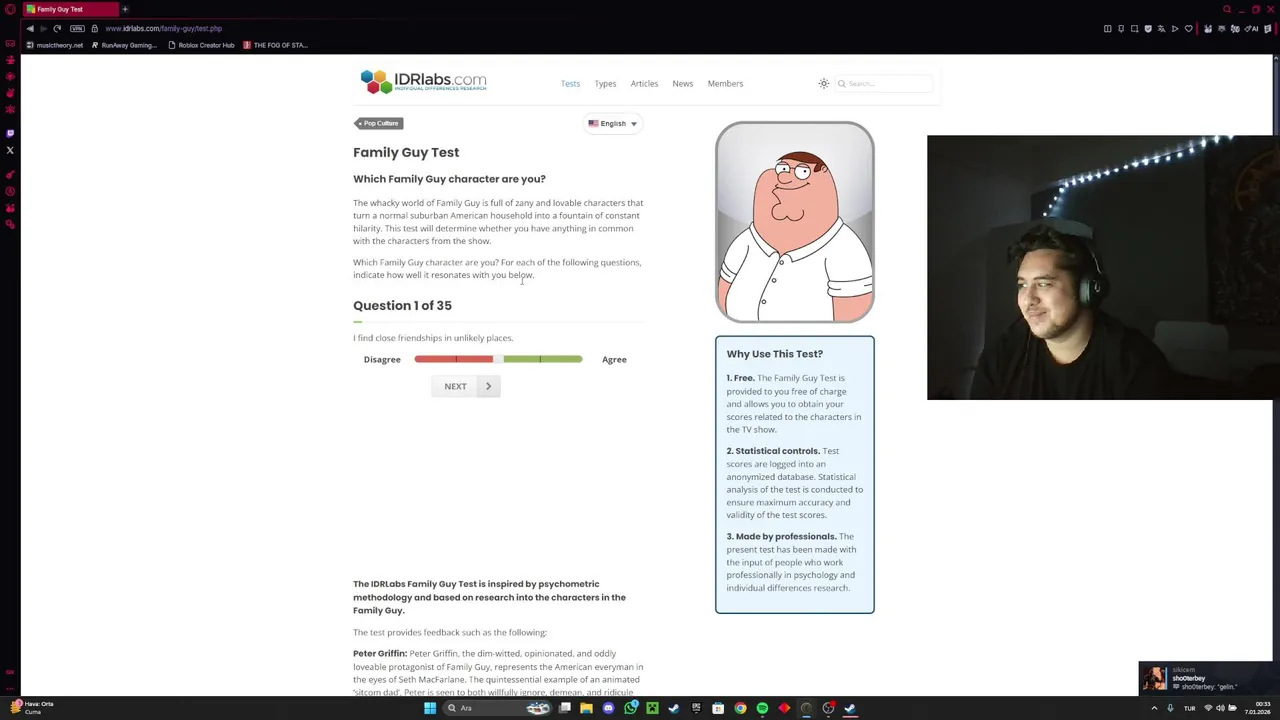
Task: Open the Opera GX main menu logo
Action: pos(9,9)
